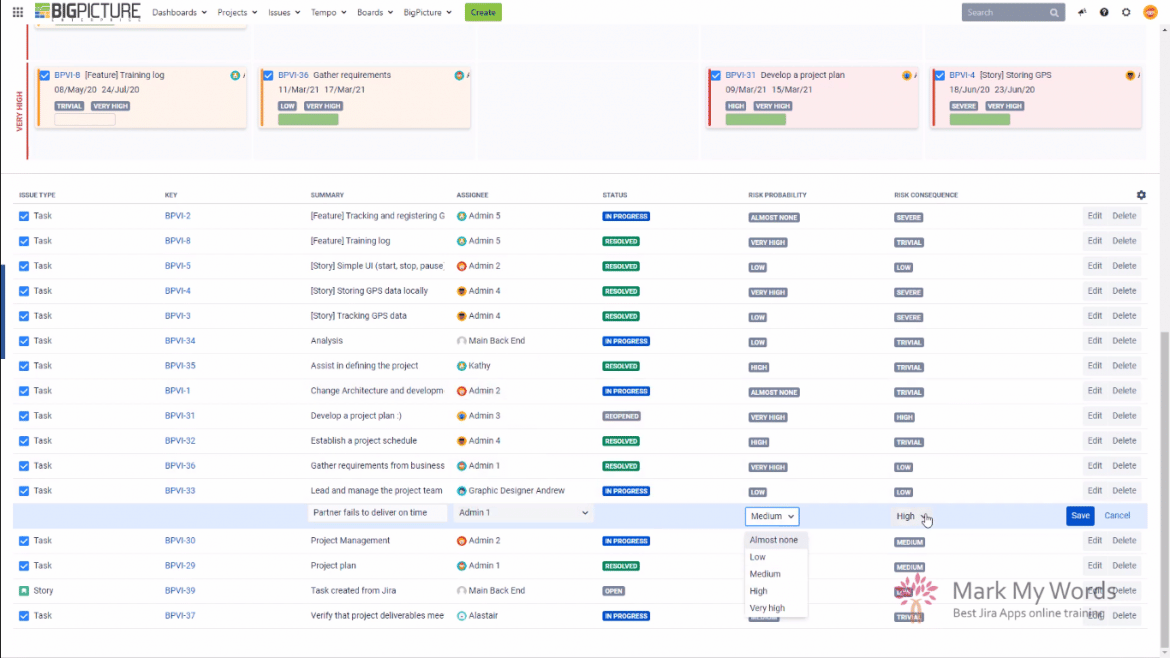Select High from probability list
1170x658 pixels.
(775, 591)
